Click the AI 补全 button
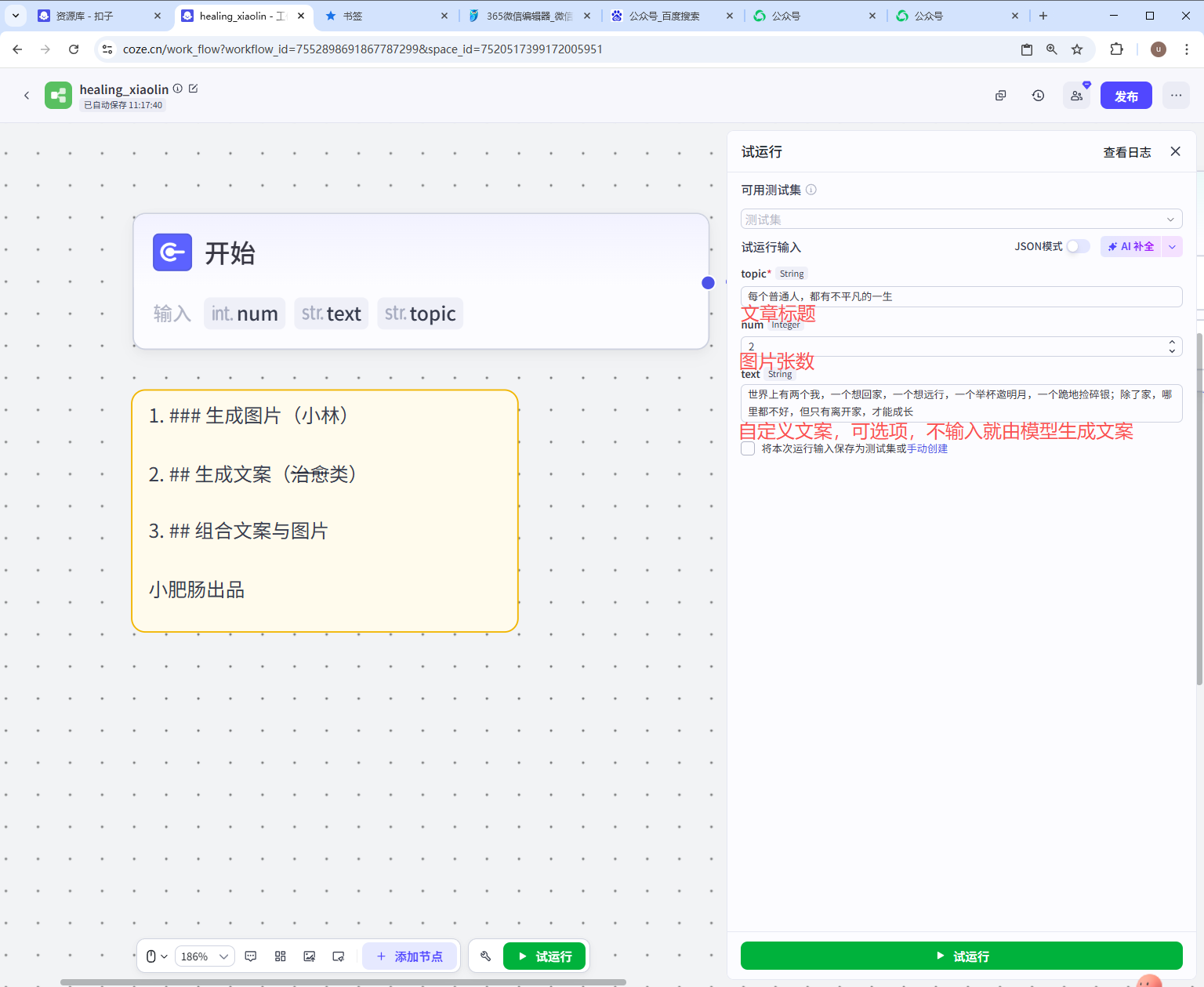The width and height of the screenshot is (1204, 987). [x=1131, y=246]
